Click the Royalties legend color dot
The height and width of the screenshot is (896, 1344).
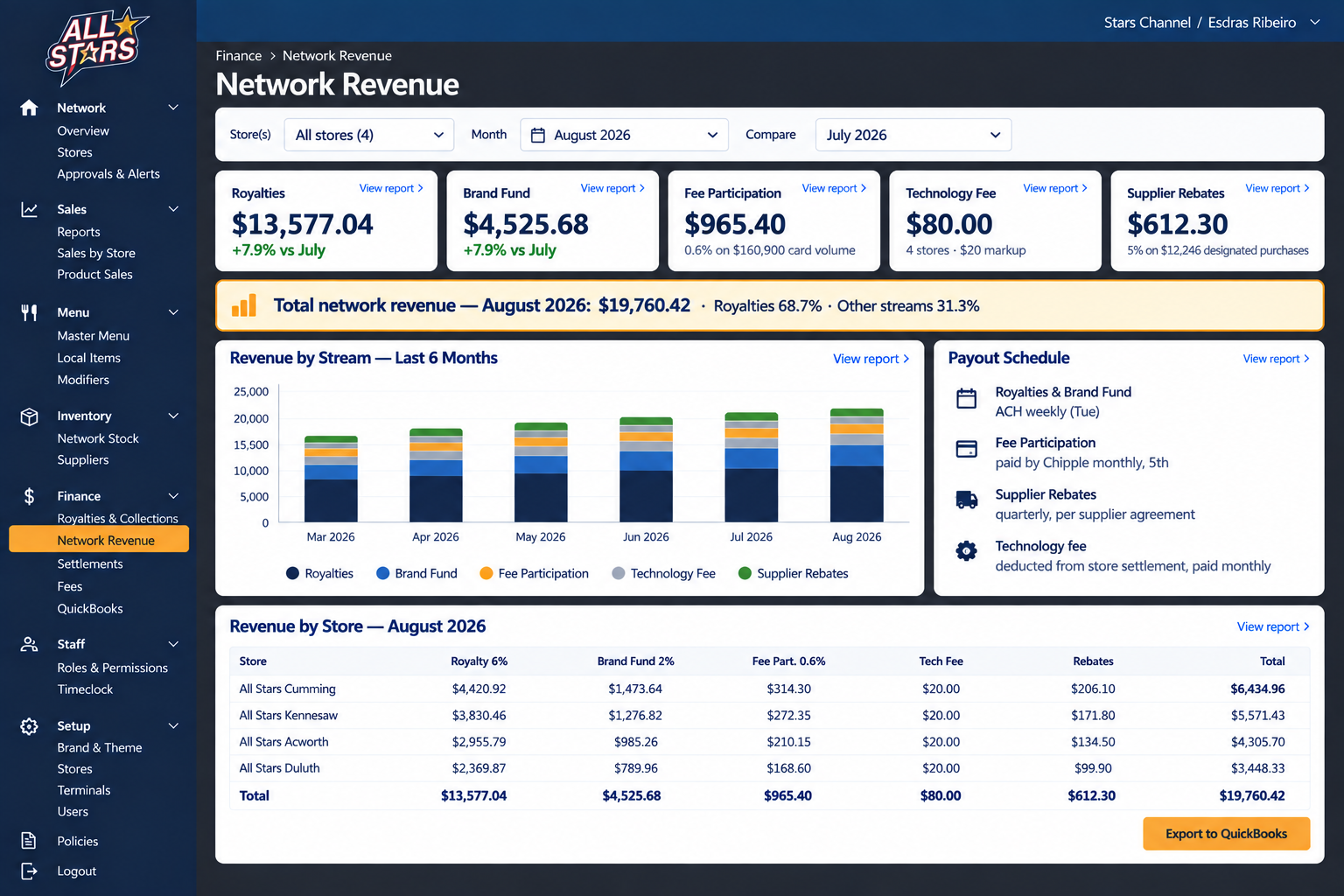click(293, 573)
